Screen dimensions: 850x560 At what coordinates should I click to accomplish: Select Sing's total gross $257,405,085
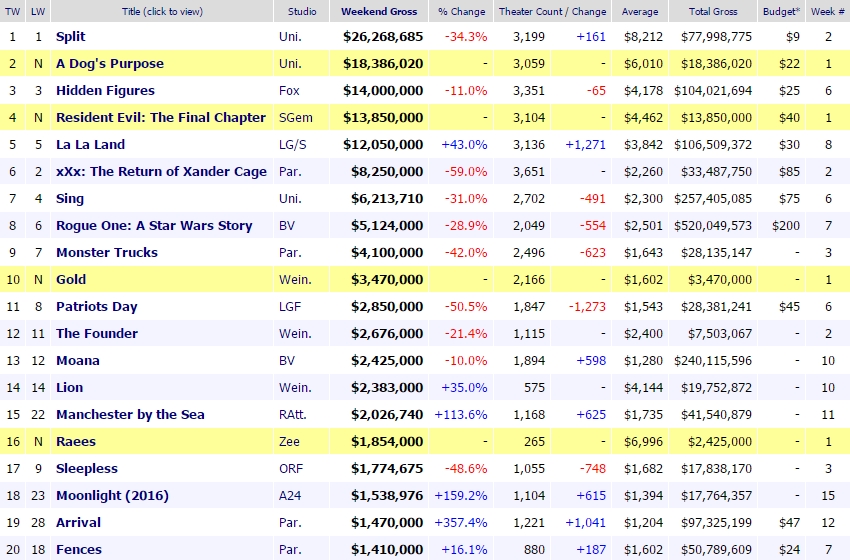713,199
